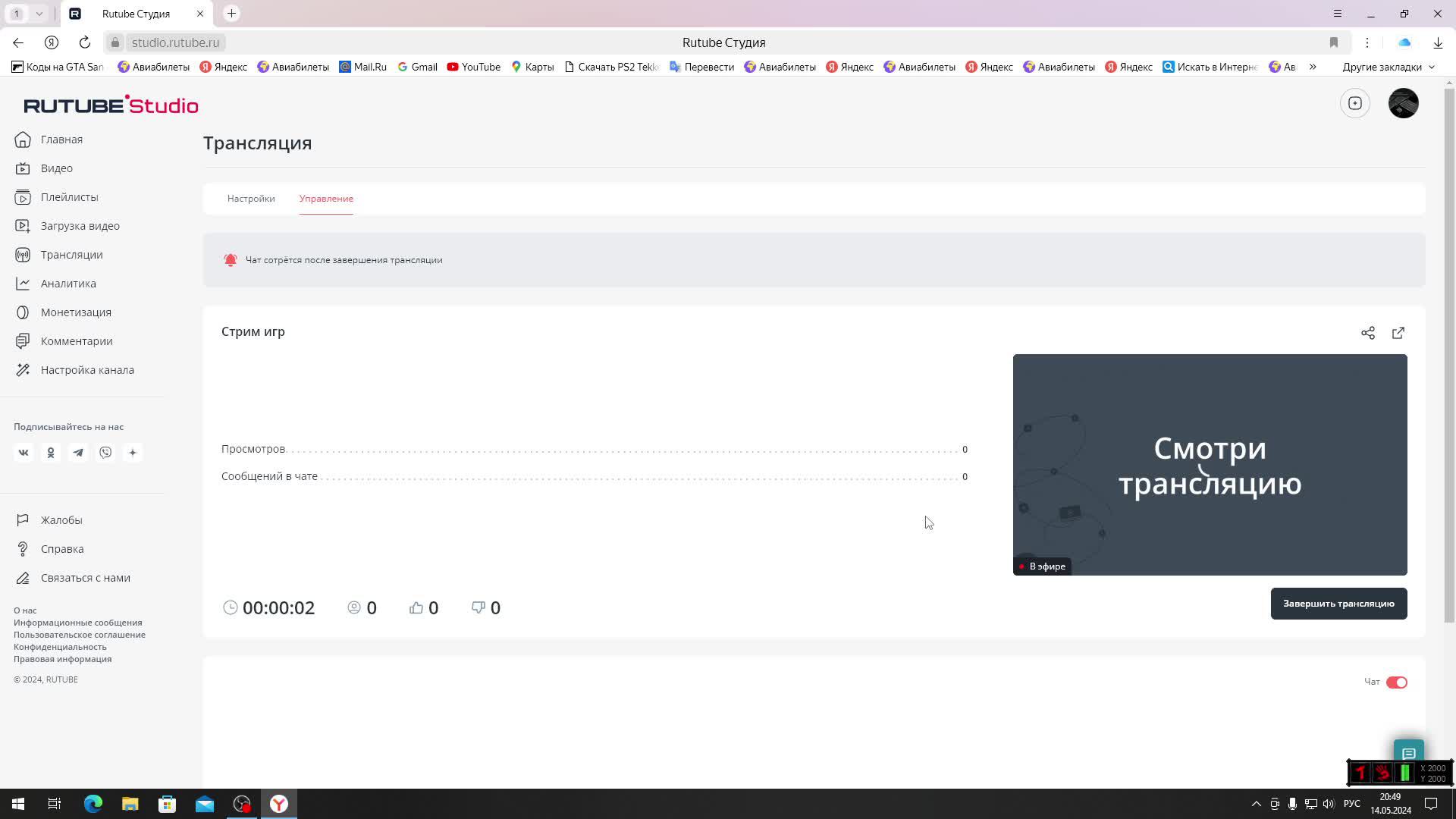
Task: Expand Другие закладки bookmarks folder
Action: tap(1389, 67)
